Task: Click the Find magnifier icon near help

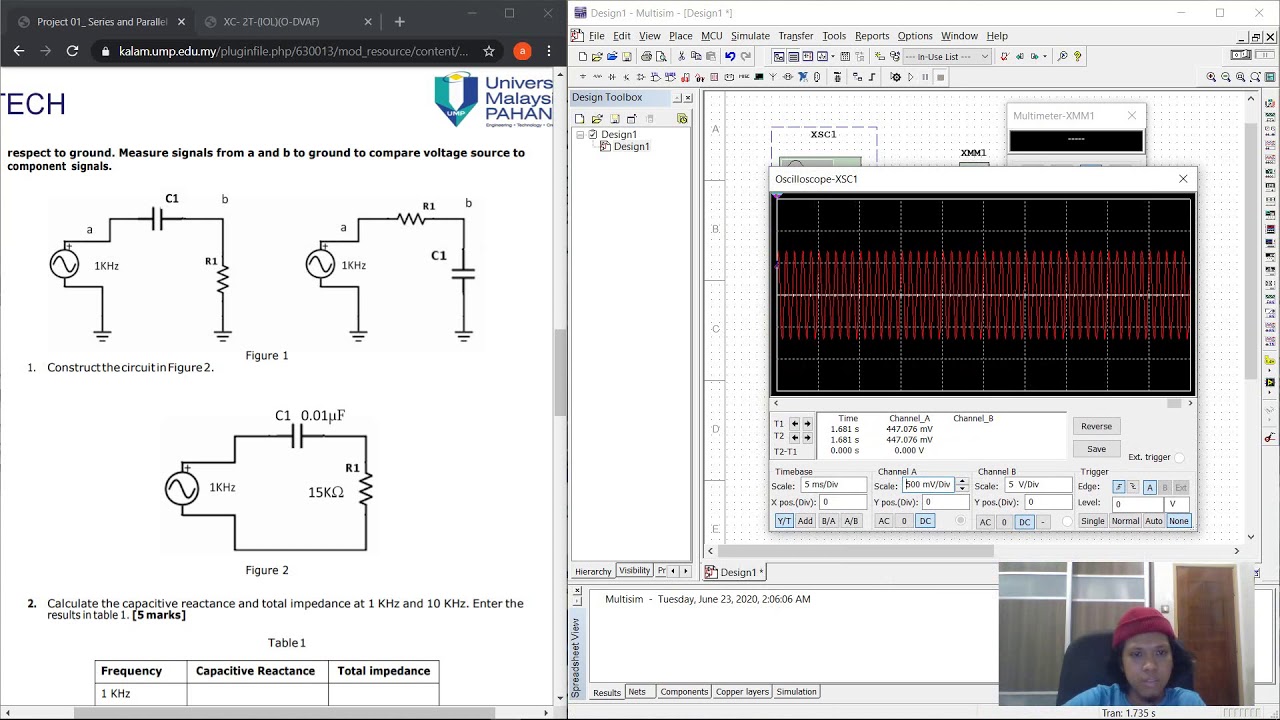Action: click(x=1062, y=56)
